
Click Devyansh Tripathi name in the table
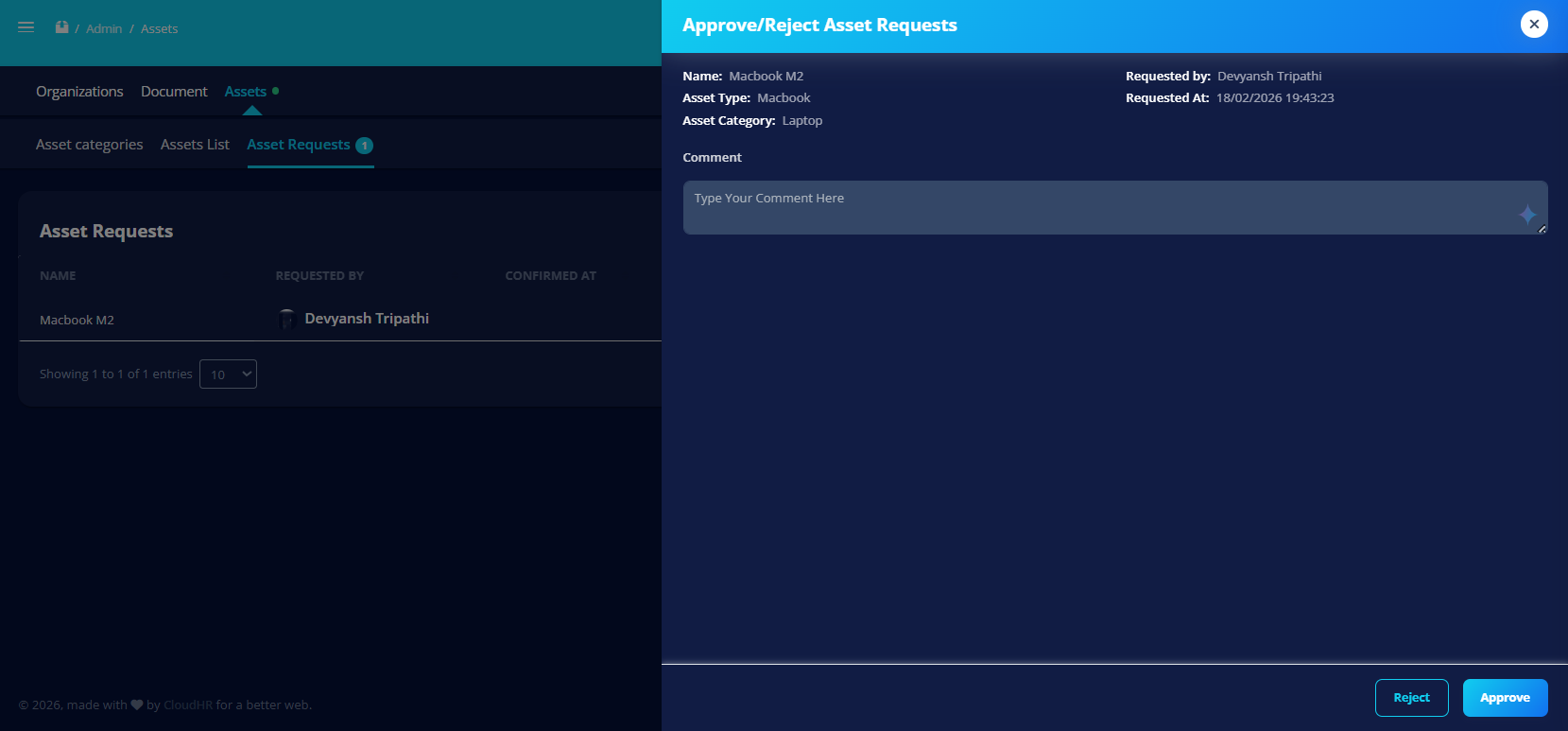click(367, 319)
